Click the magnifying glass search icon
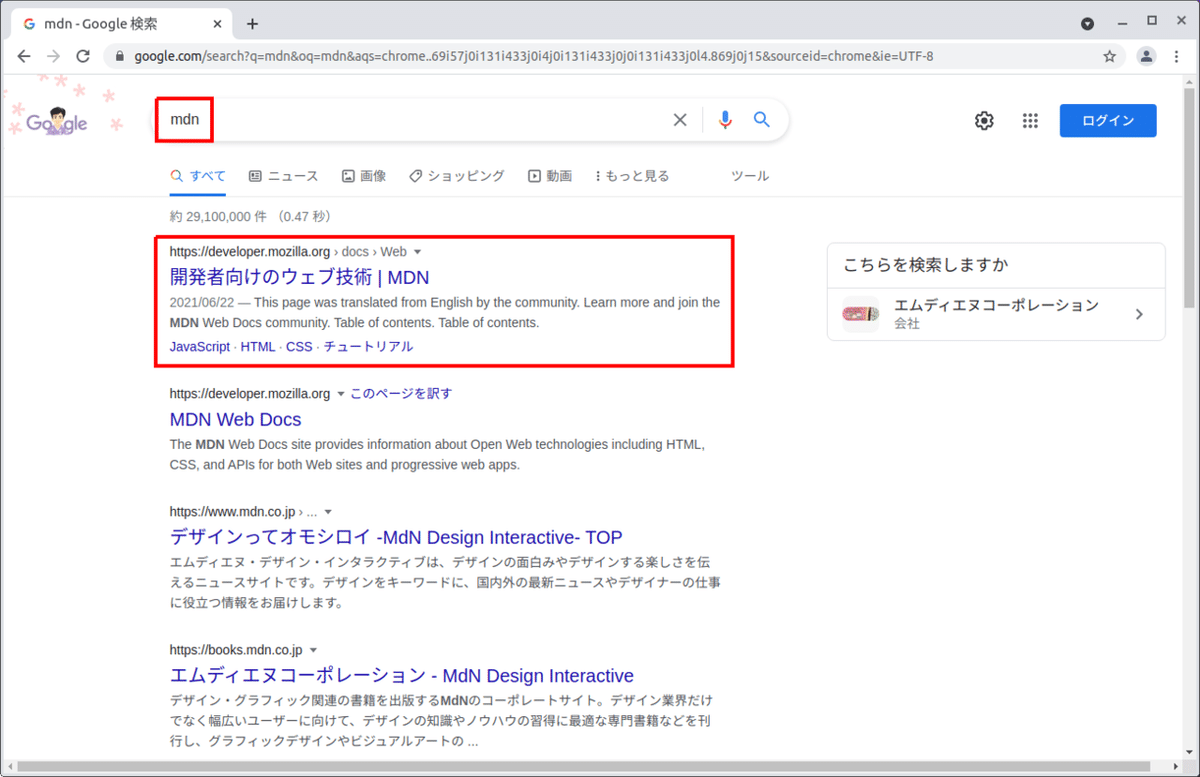1200x777 pixels. click(761, 119)
